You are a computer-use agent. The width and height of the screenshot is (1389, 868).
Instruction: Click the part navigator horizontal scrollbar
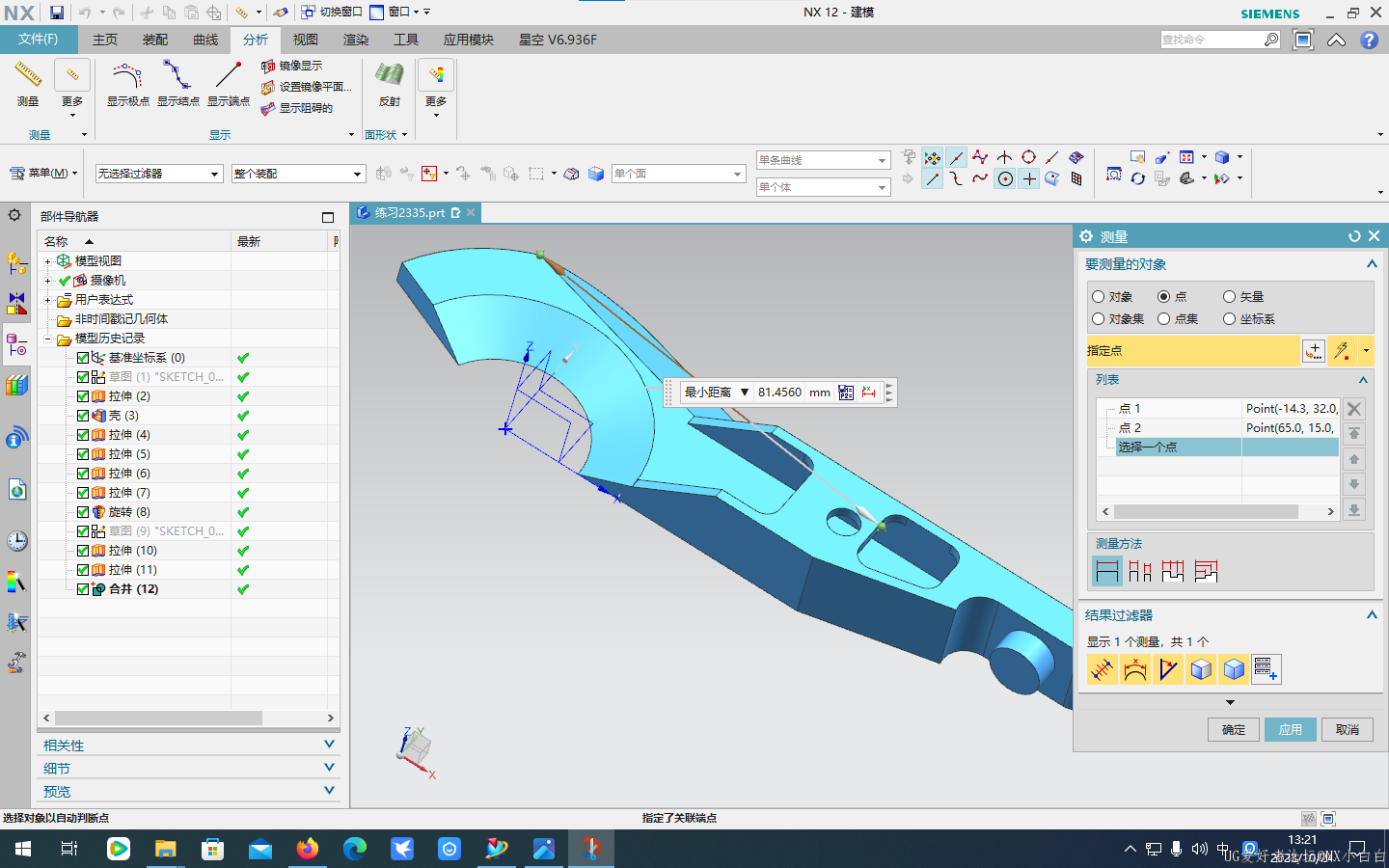159,719
